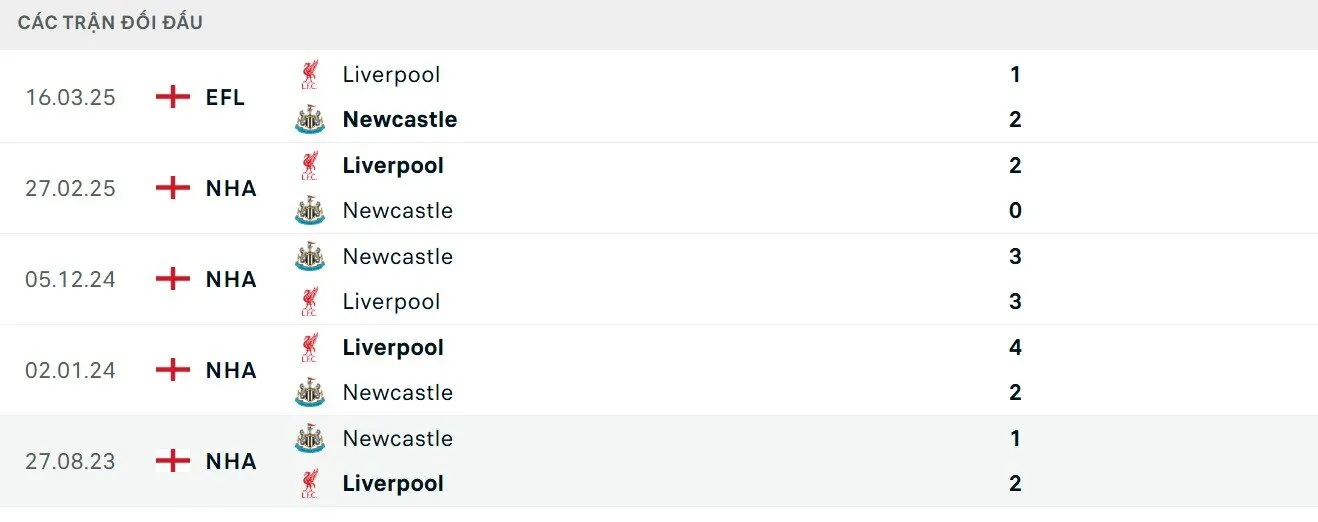Open the Newcastle name in the 27.08.23 match
1318x522 pixels.
click(397, 439)
